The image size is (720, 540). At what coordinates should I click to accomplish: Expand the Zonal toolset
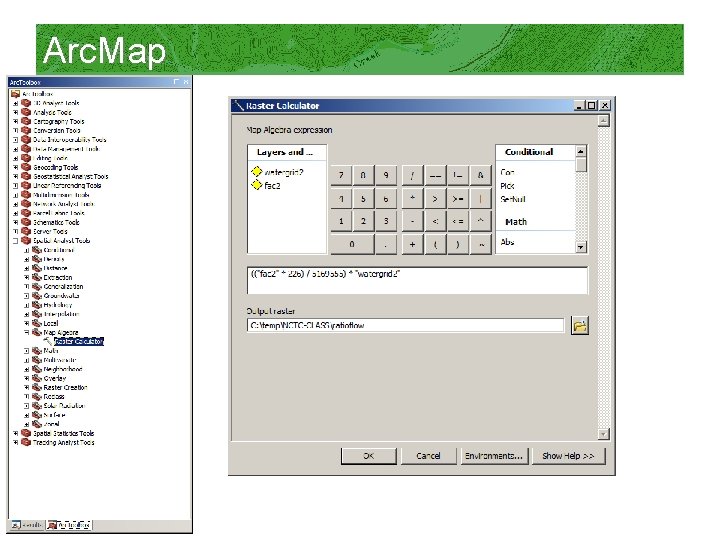(27, 424)
